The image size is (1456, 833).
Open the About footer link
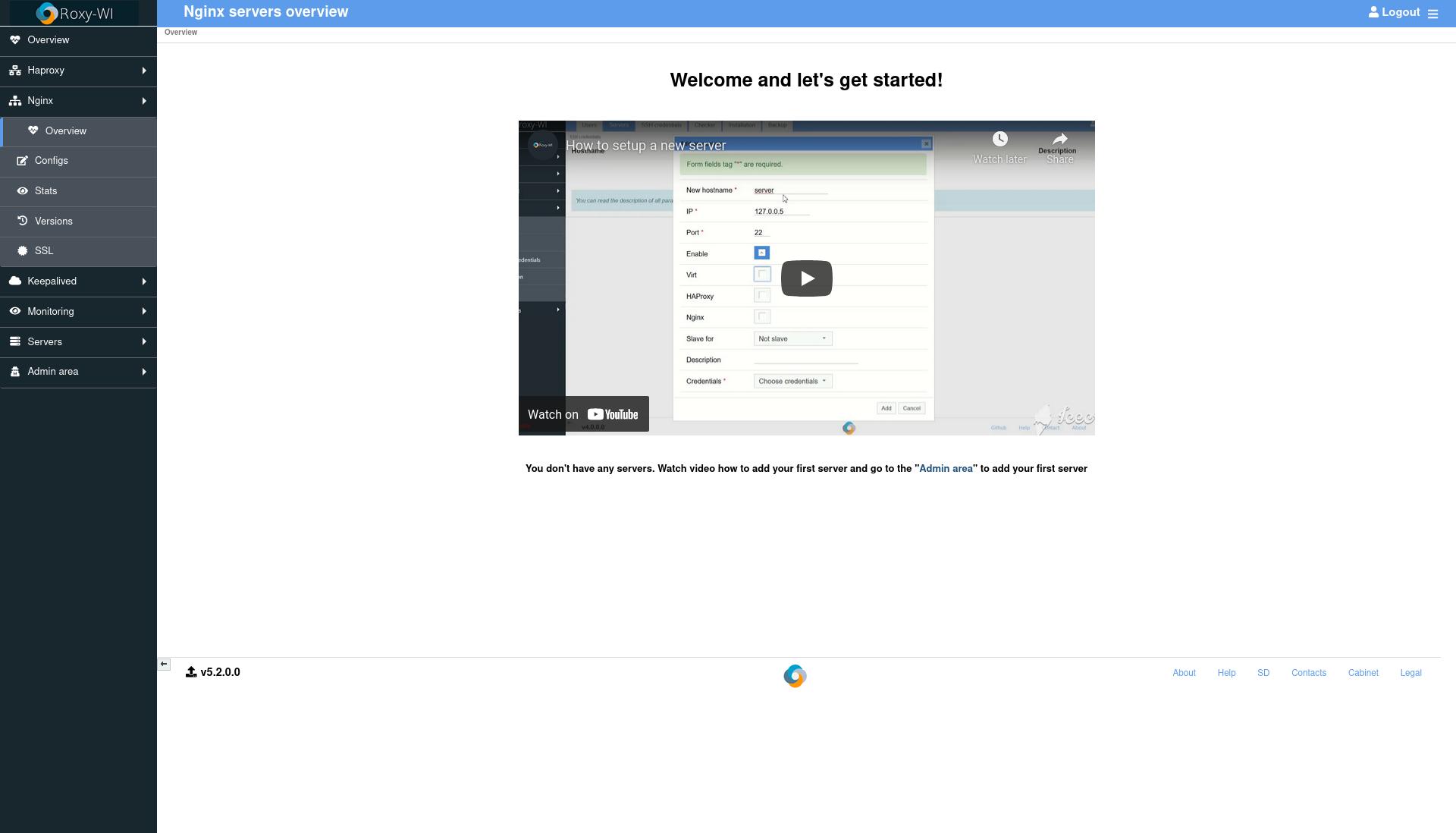1184,673
